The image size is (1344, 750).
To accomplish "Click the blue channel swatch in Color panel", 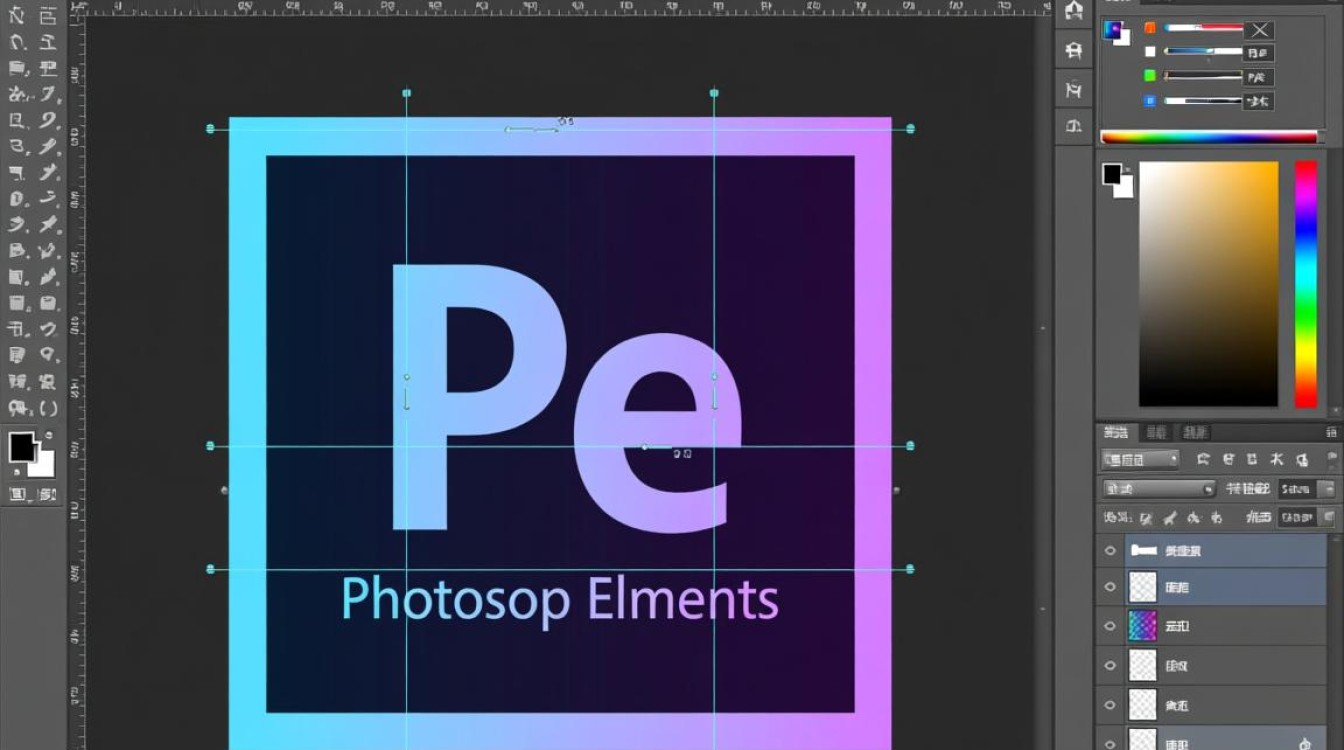I will (1150, 100).
